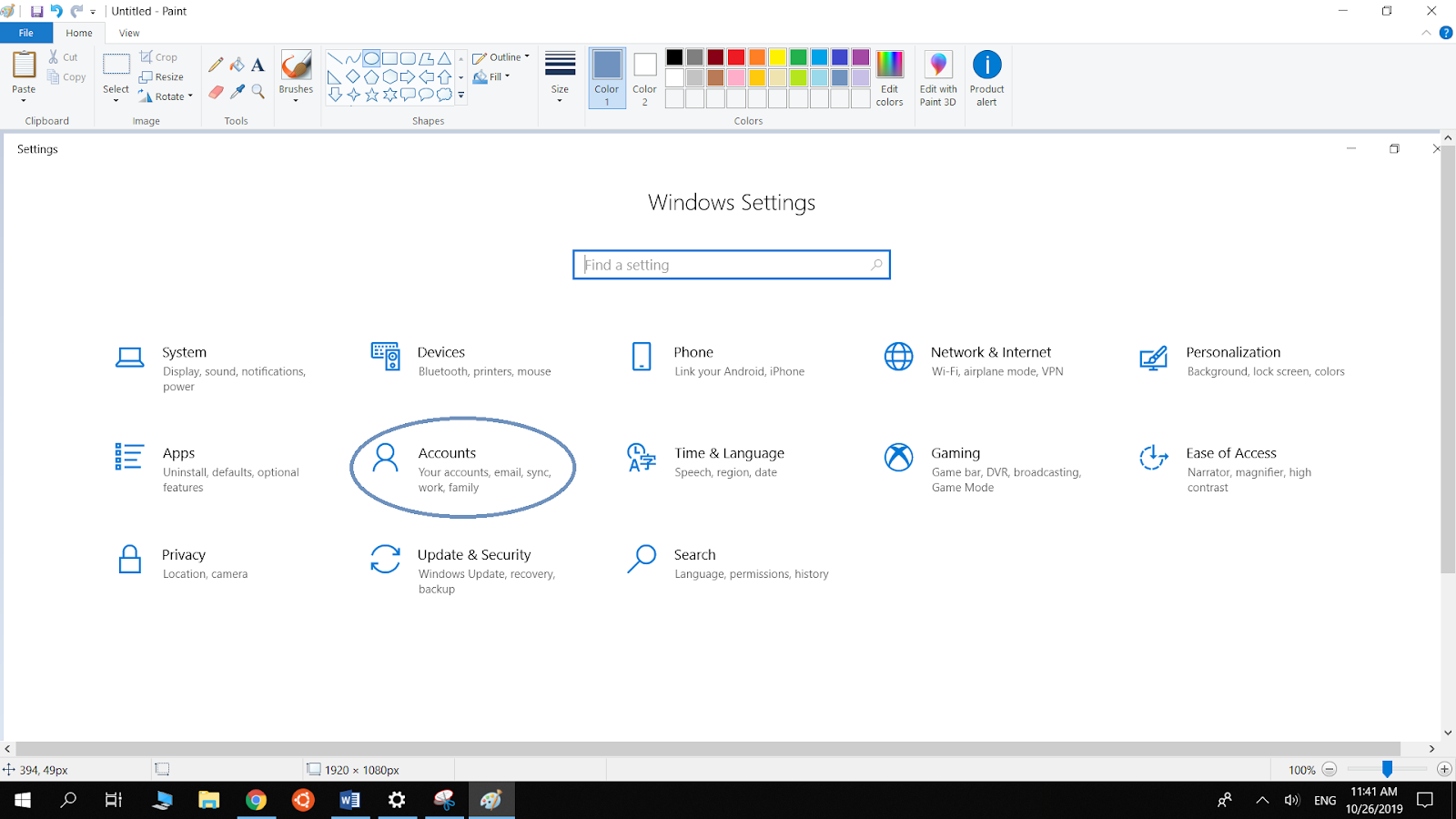Choose the Right triangle shape
Image resolution: width=1456 pixels, height=819 pixels.
(x=335, y=76)
